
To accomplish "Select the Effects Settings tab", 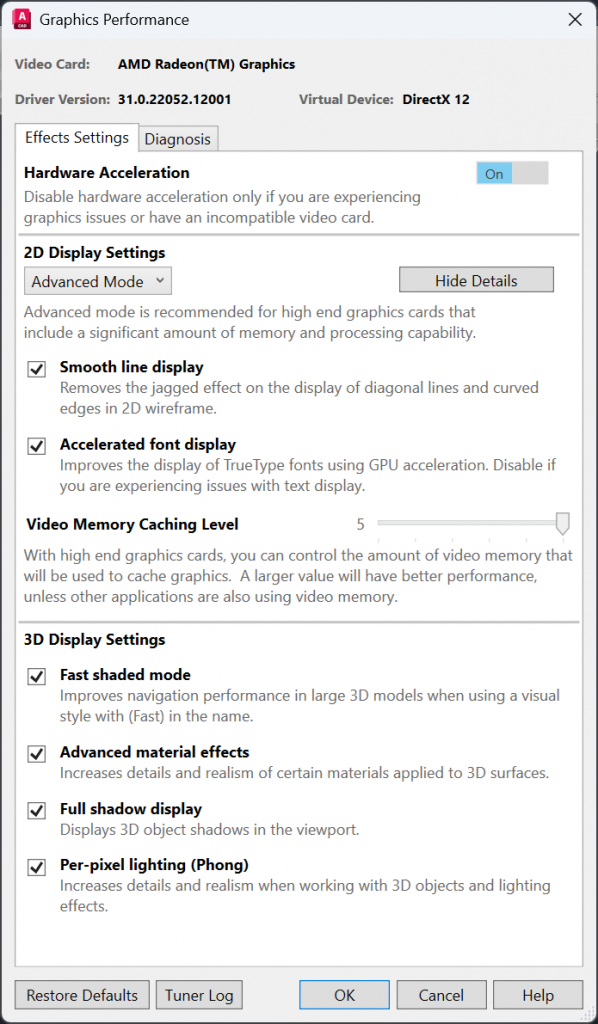I will click(77, 138).
